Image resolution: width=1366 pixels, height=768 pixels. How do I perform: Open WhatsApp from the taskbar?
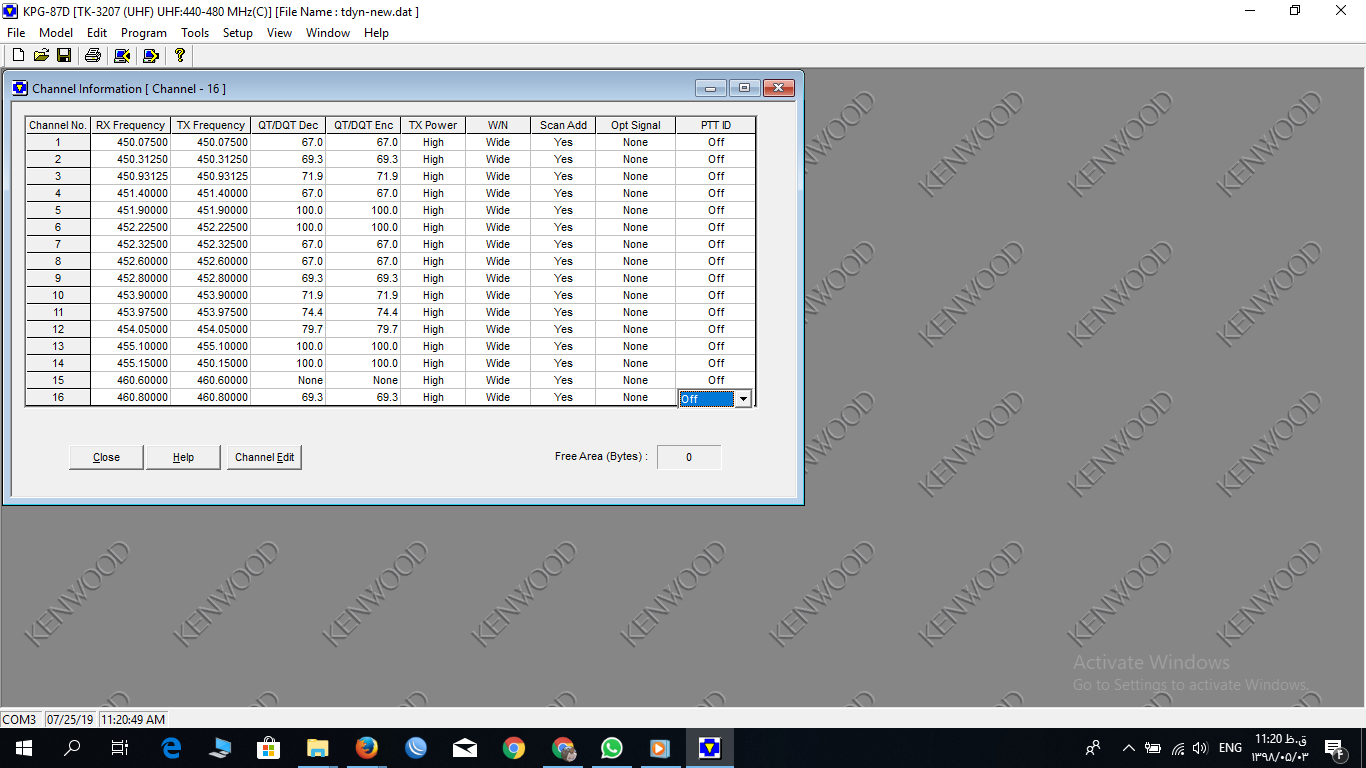[x=611, y=747]
